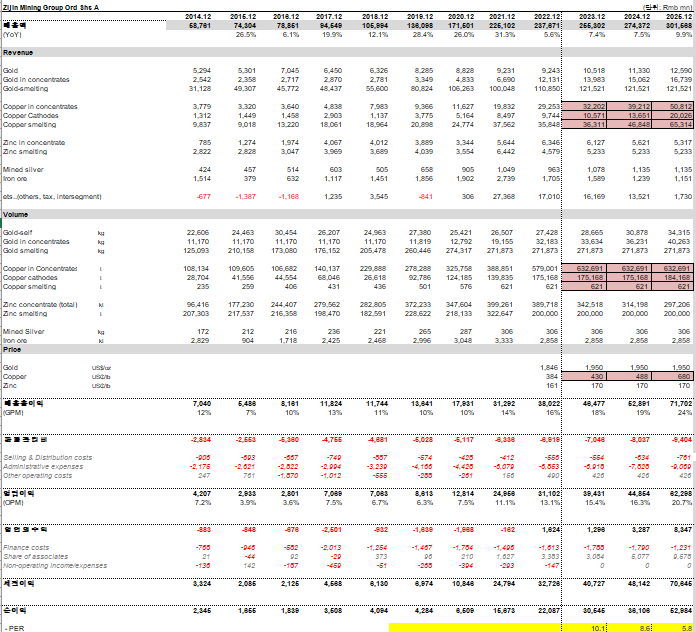
Task: Select the 27,368 others cell
Action: click(504, 197)
